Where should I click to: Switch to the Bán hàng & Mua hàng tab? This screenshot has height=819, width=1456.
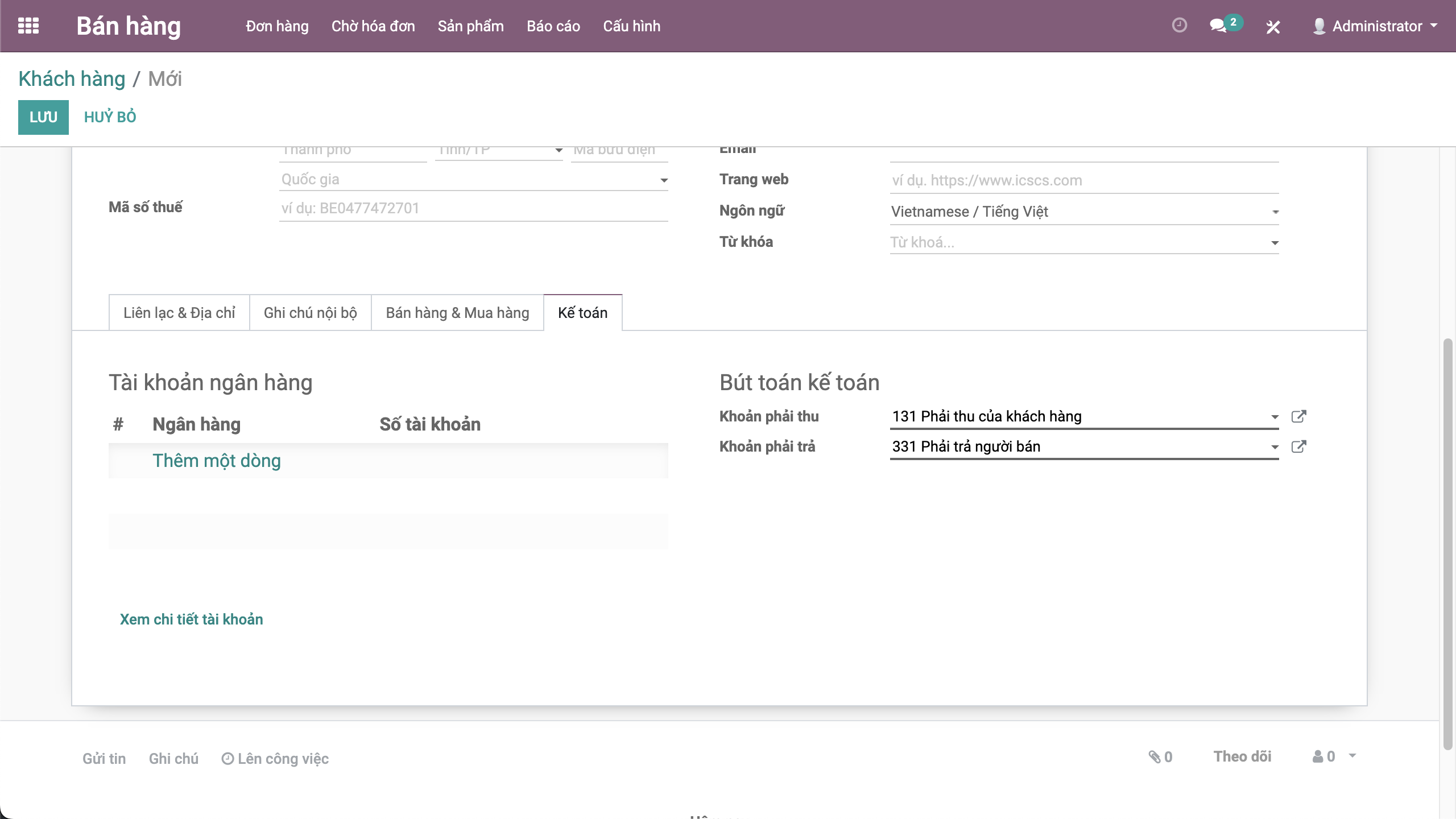click(457, 313)
